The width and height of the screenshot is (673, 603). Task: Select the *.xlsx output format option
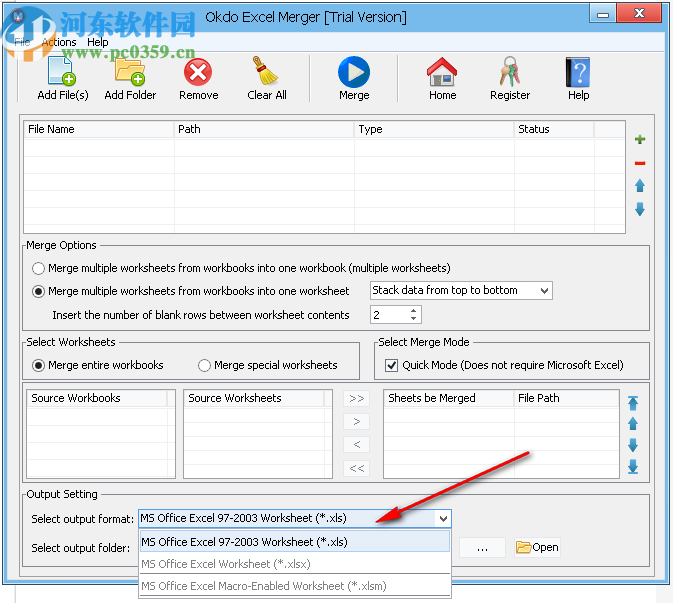[294, 564]
